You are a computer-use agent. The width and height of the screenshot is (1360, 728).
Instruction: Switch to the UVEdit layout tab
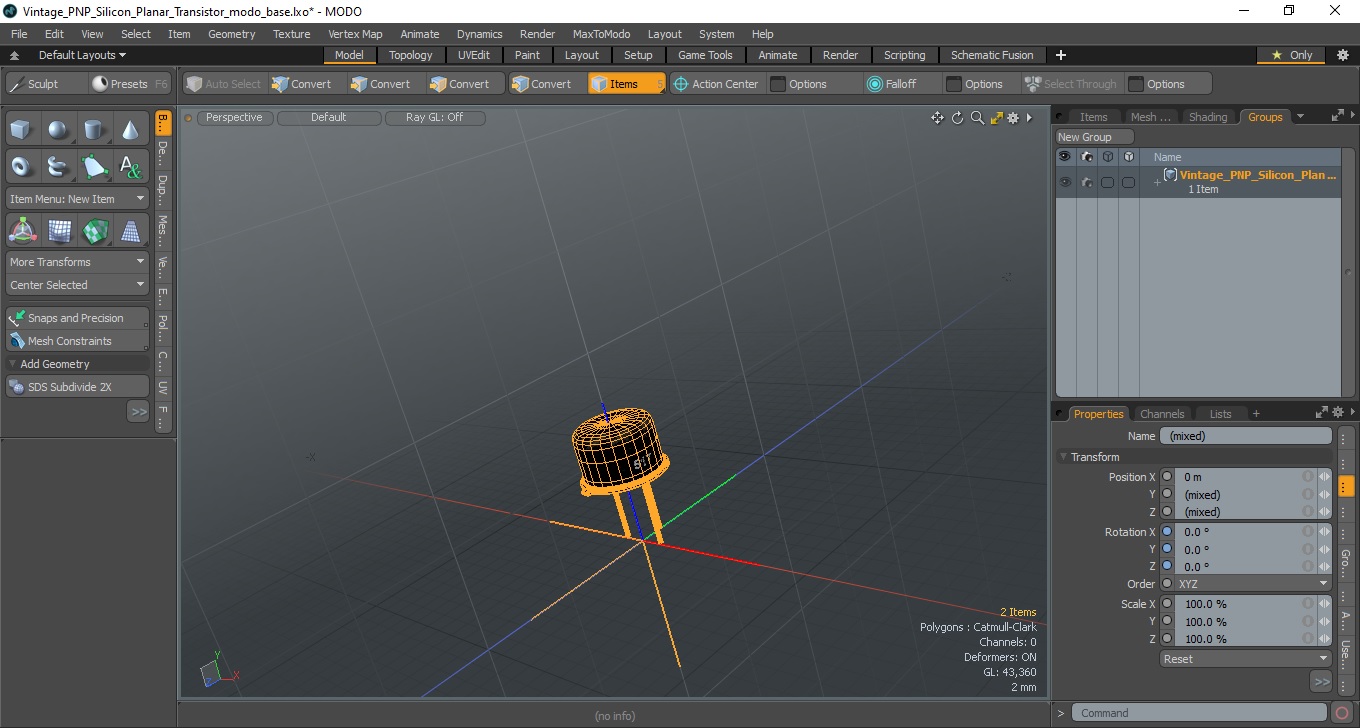click(473, 55)
